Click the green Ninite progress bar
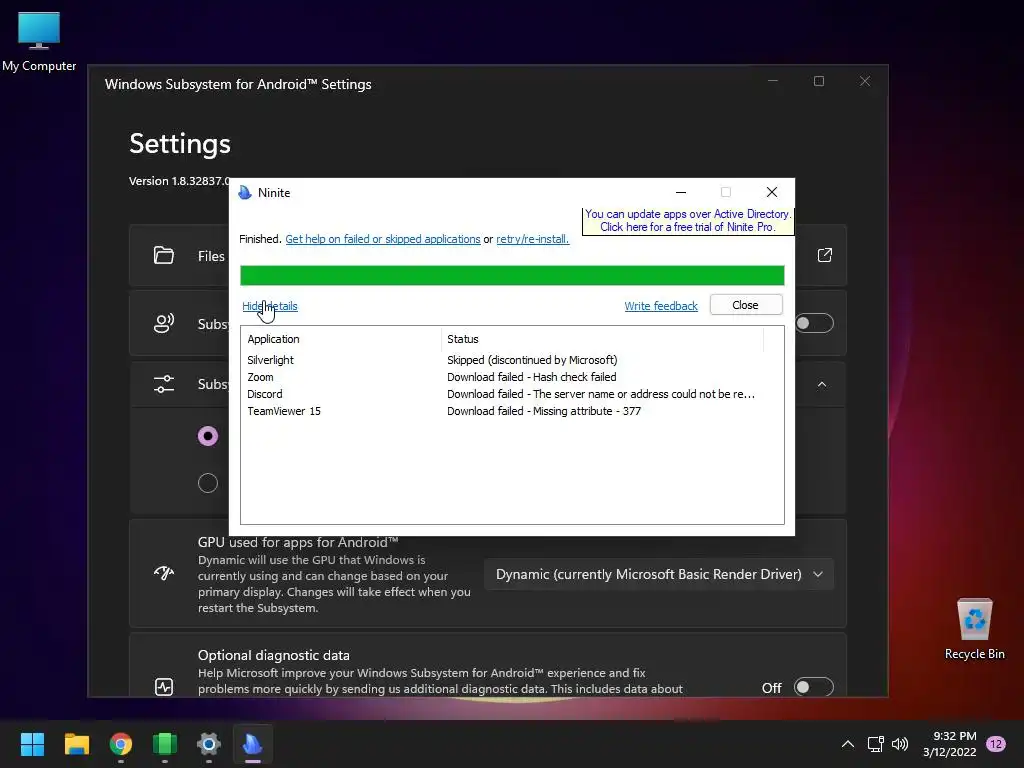The image size is (1024, 768). [512, 276]
